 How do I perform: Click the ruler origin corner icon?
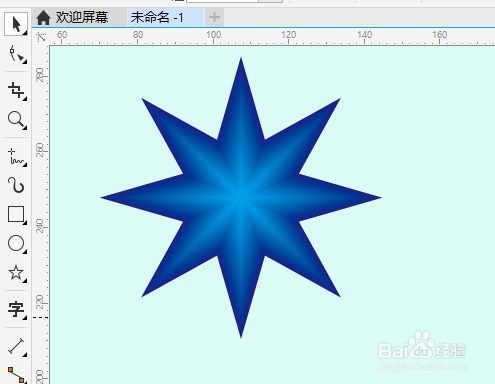[x=41, y=36]
